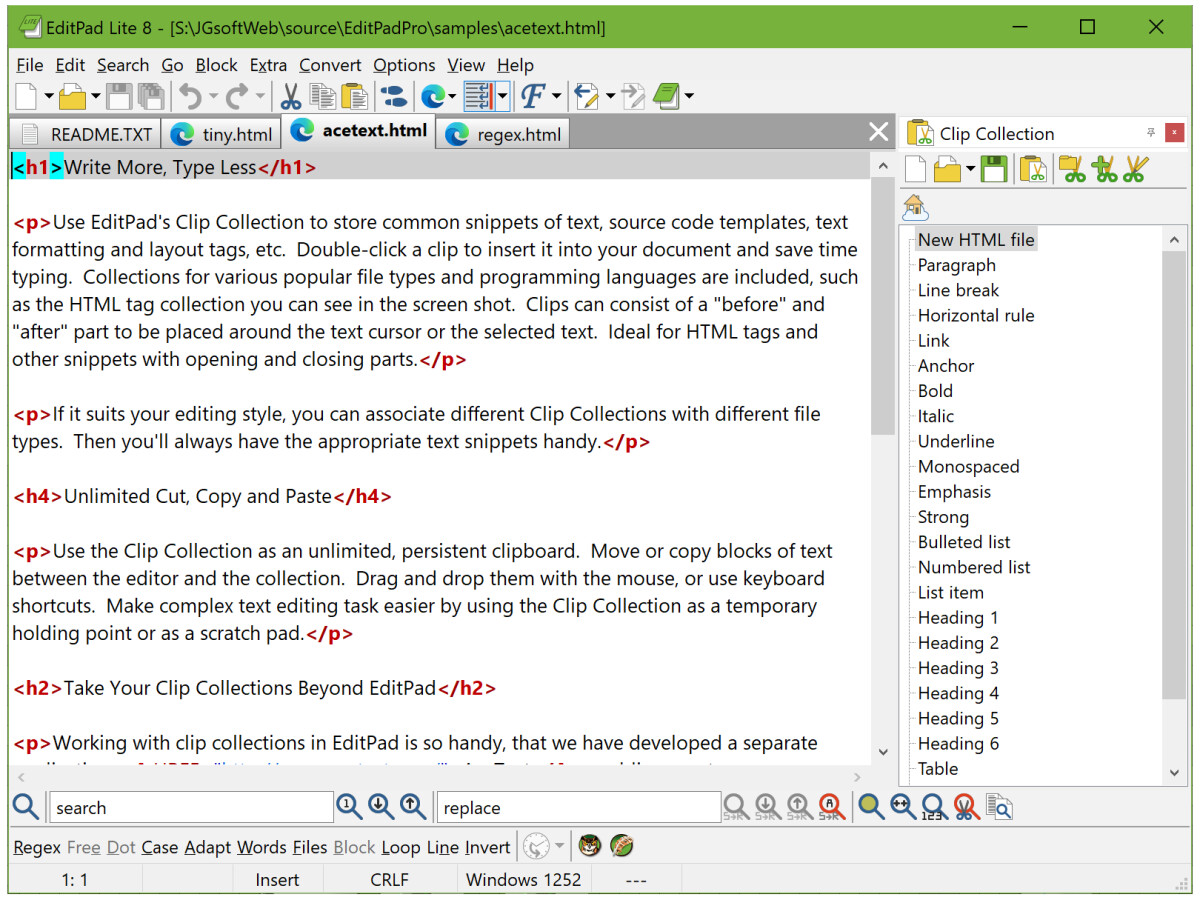Expand the New file dropdown arrow
1200x900 pixels.
[48, 97]
